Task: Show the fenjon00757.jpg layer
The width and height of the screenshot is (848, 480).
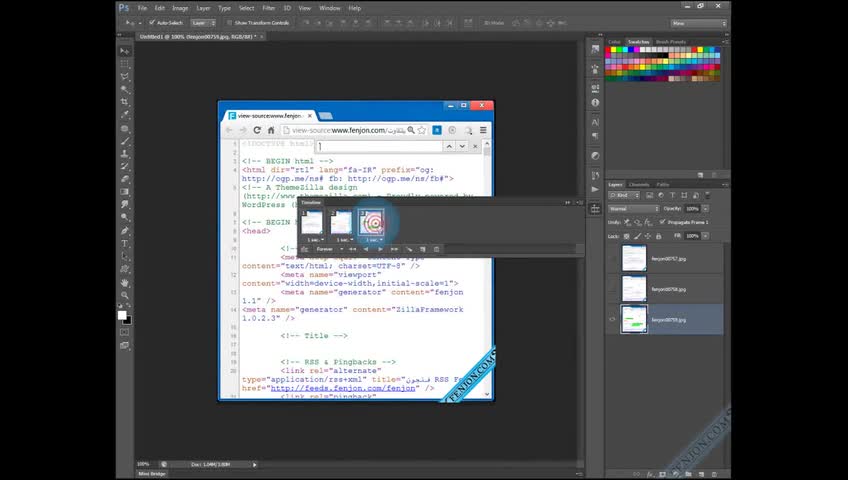Action: coord(612,259)
